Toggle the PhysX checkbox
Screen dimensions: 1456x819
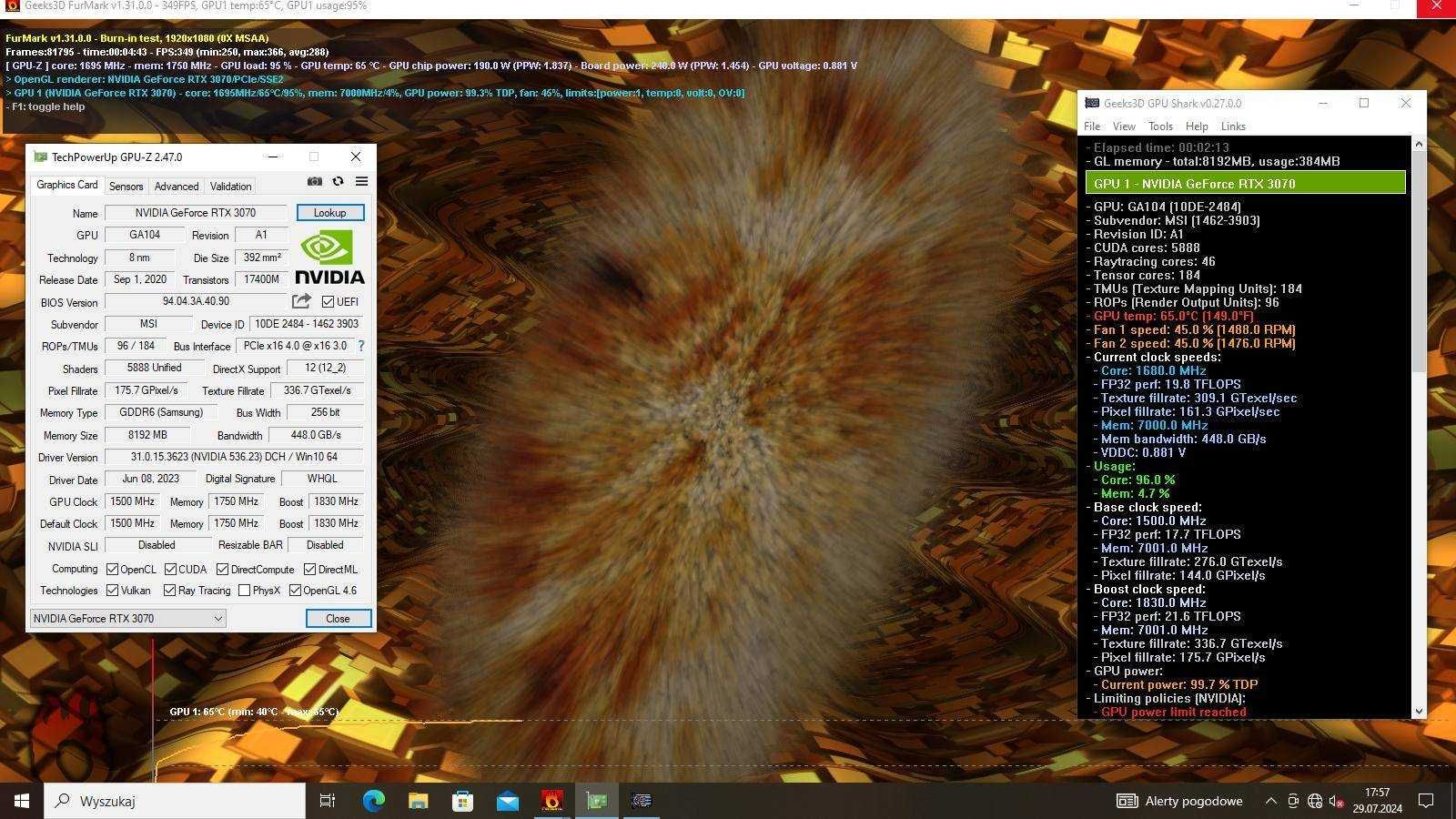(244, 591)
